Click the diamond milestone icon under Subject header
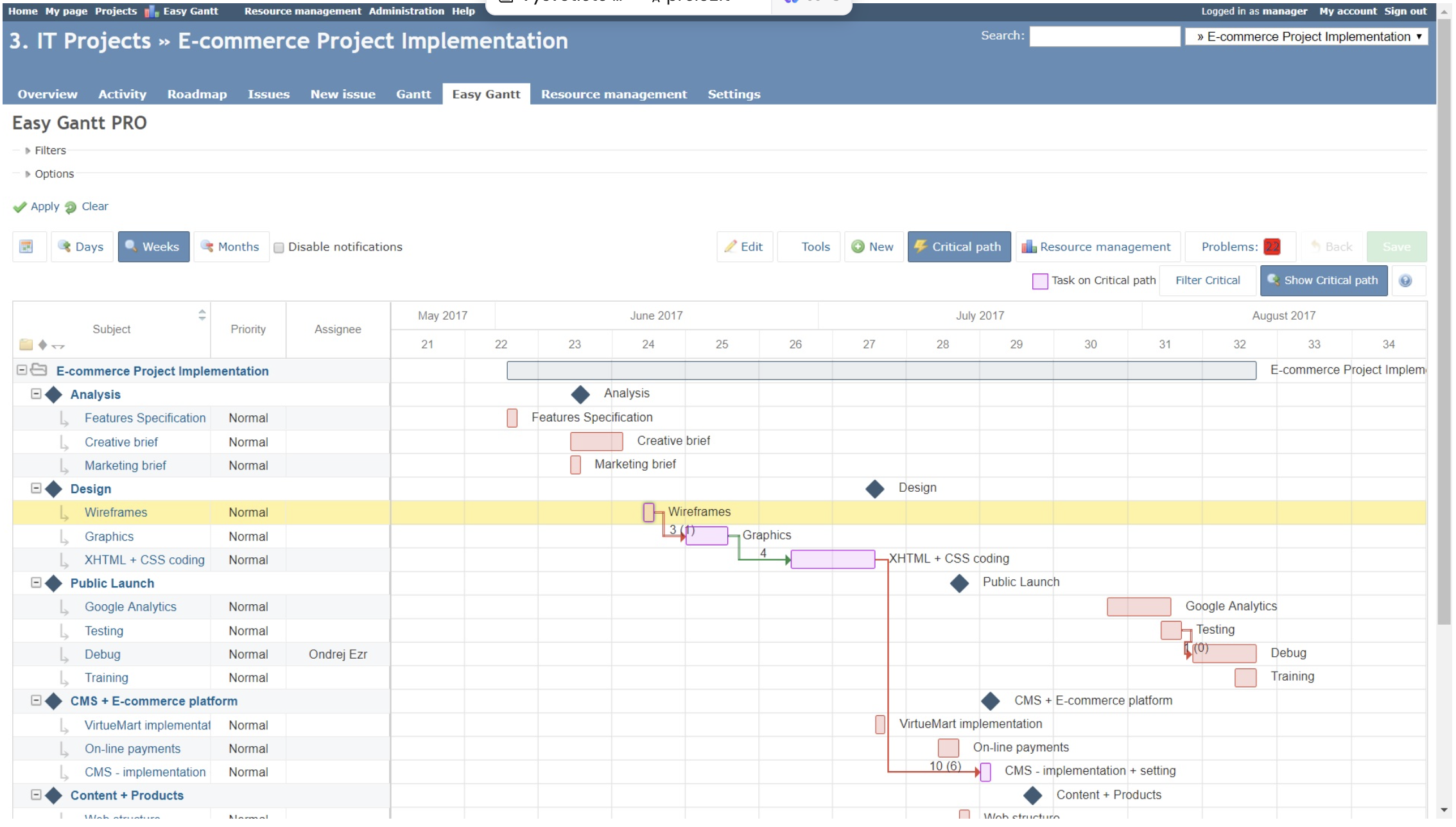 click(x=42, y=345)
